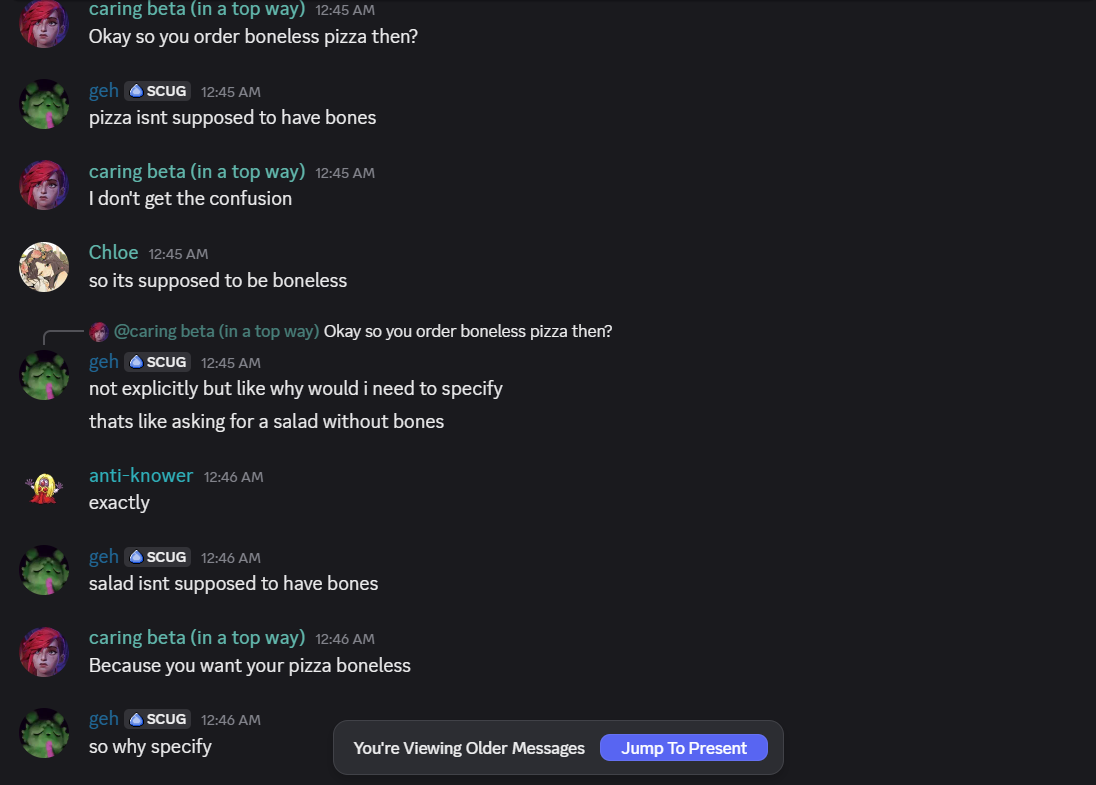Click the replied message preview text
The height and width of the screenshot is (785, 1096).
(x=468, y=331)
